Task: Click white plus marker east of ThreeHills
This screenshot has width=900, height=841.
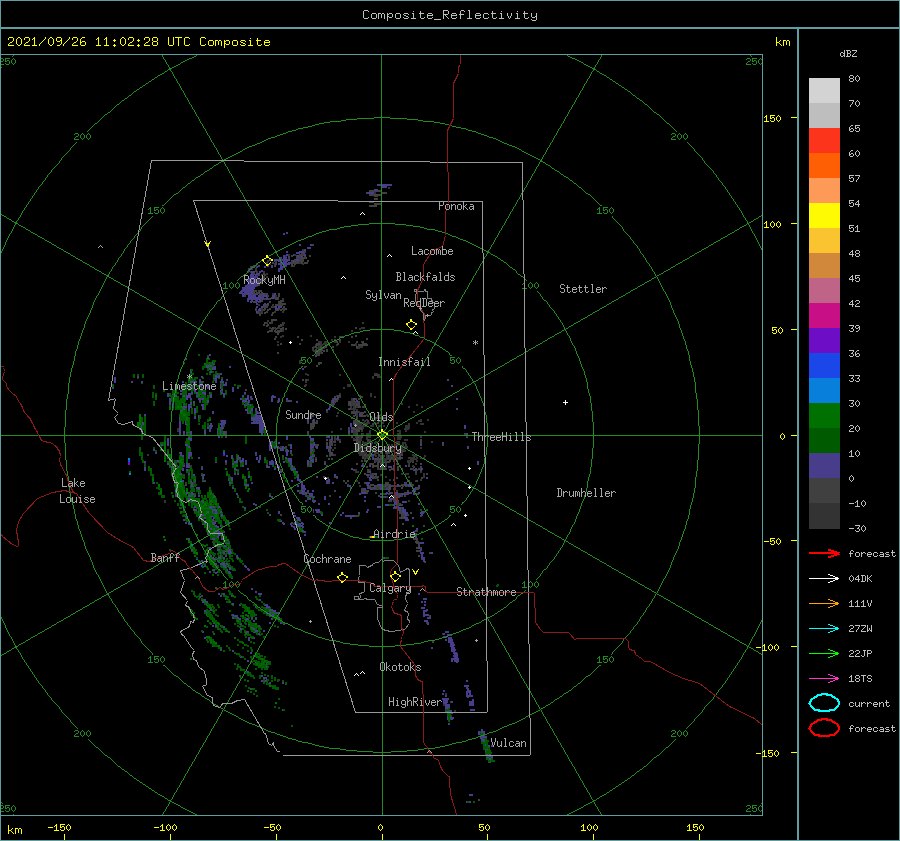Action: pyautogui.click(x=565, y=402)
